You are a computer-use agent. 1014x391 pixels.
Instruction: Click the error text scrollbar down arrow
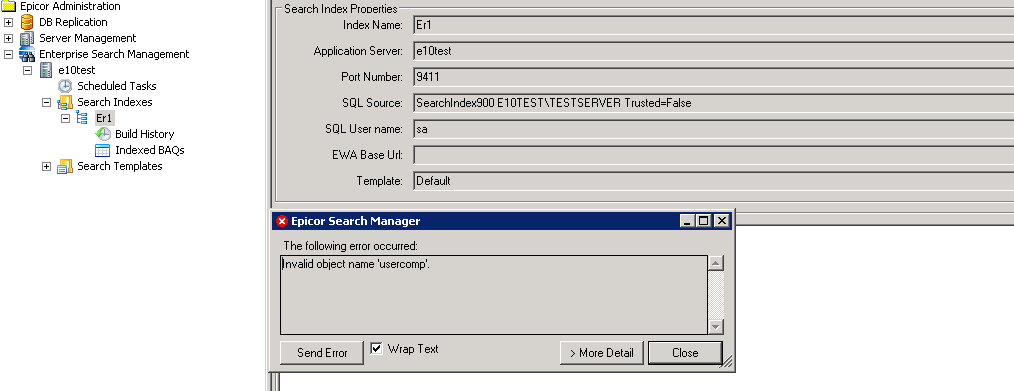coord(716,326)
